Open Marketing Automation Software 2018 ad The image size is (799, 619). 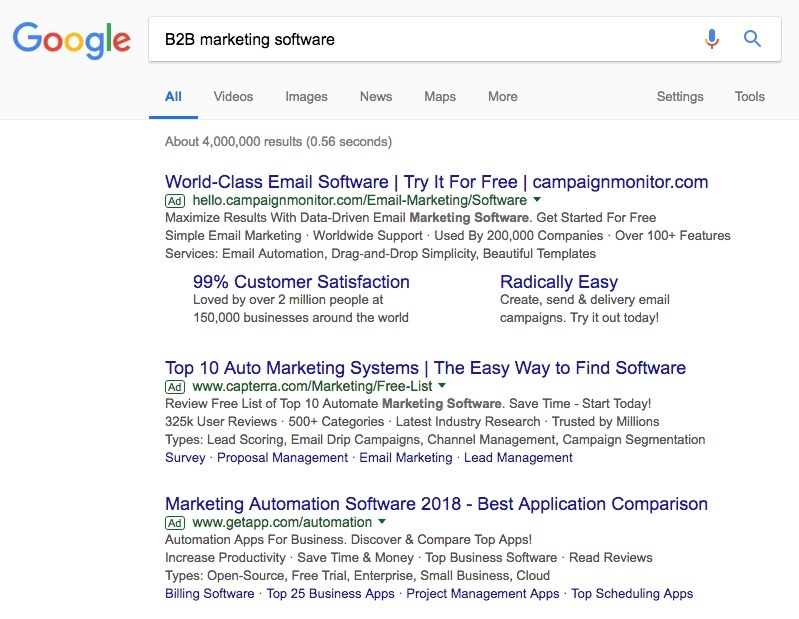(437, 504)
